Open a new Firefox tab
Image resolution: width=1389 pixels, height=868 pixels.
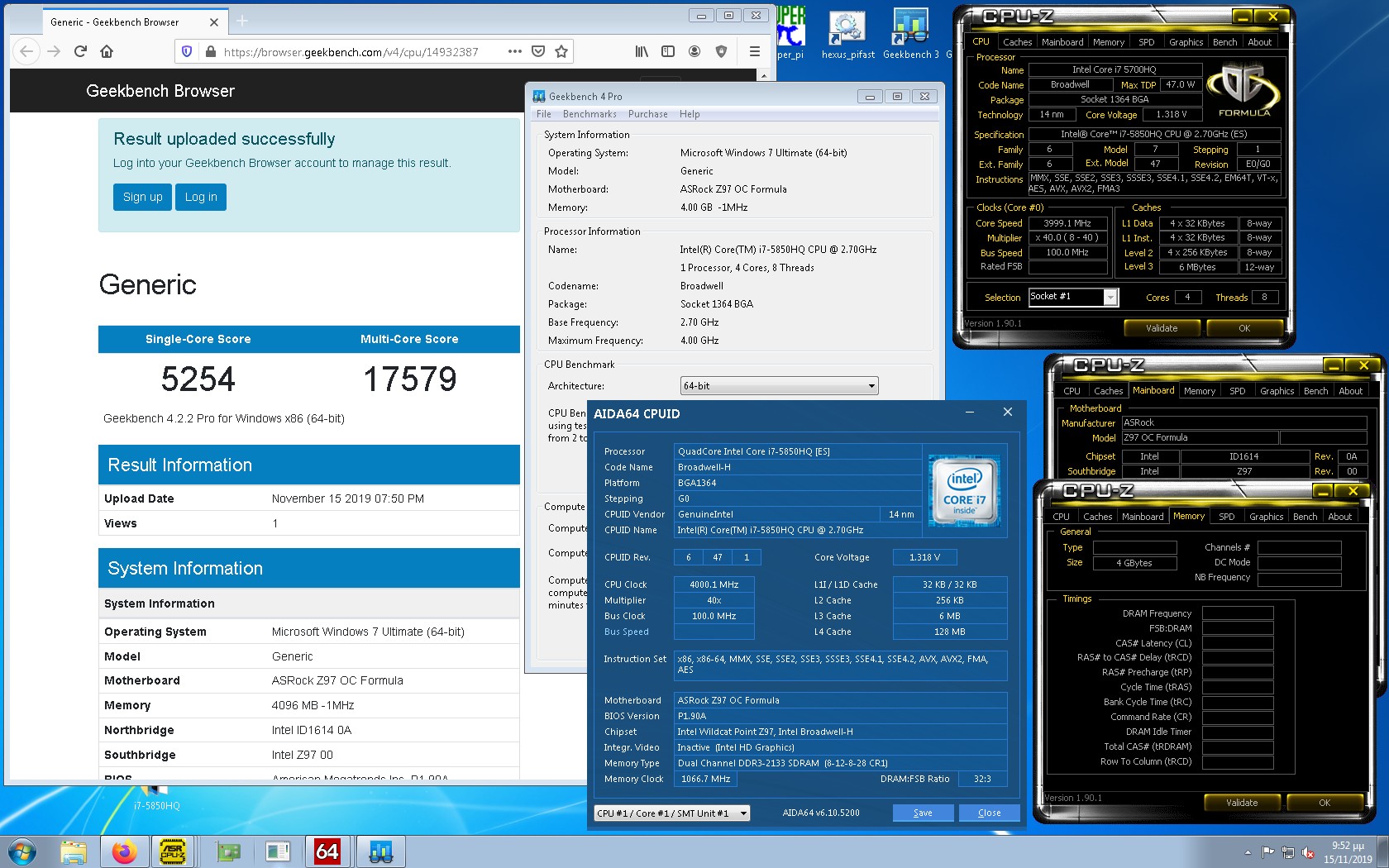[x=242, y=21]
